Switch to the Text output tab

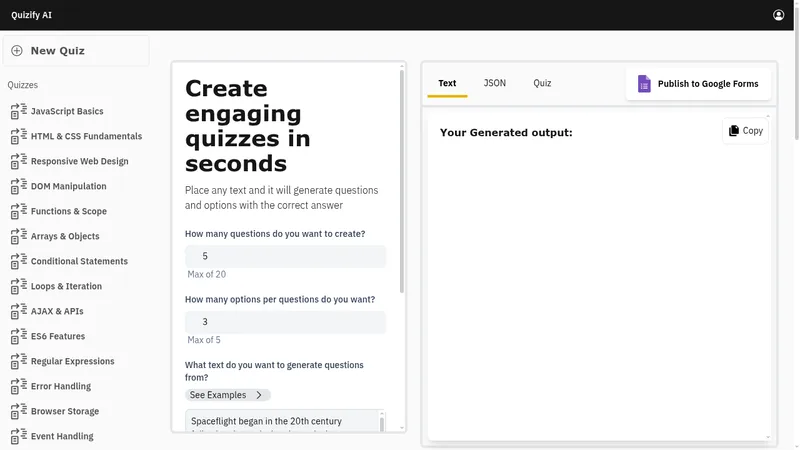[x=447, y=83]
